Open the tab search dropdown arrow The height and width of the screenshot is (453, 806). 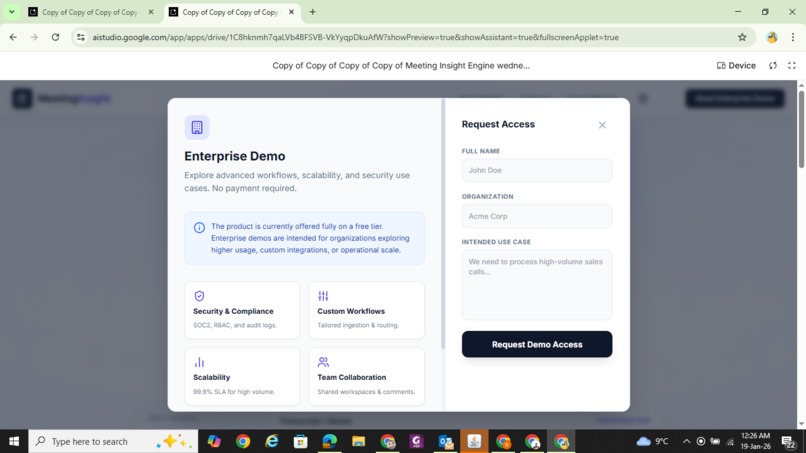click(x=11, y=12)
